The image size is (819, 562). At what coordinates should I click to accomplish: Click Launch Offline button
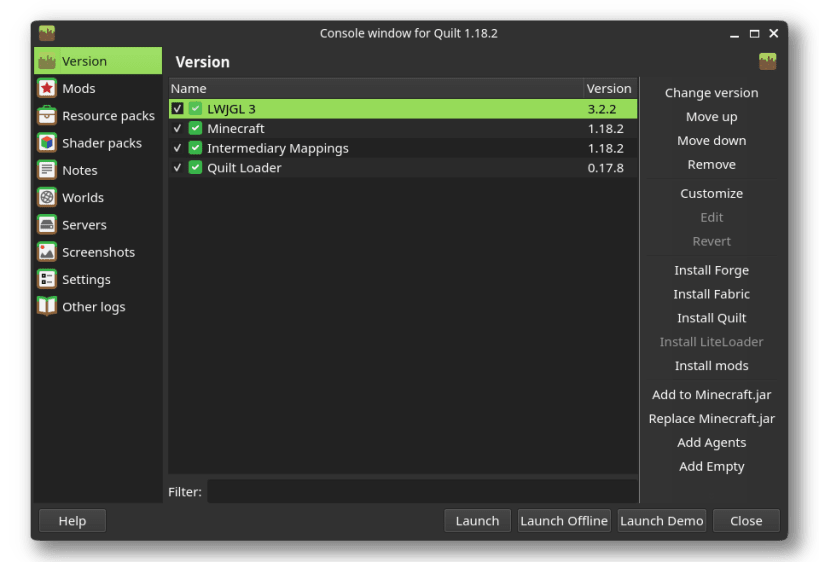click(564, 521)
